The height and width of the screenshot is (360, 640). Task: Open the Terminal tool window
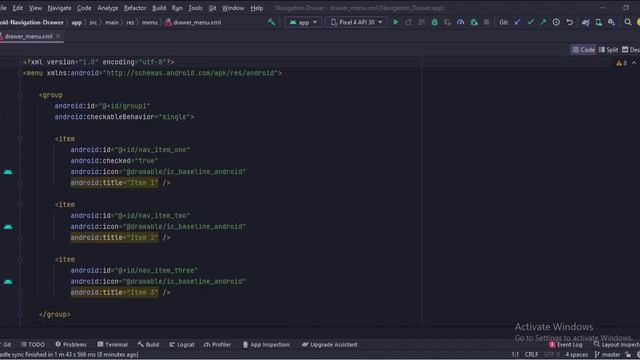point(113,344)
